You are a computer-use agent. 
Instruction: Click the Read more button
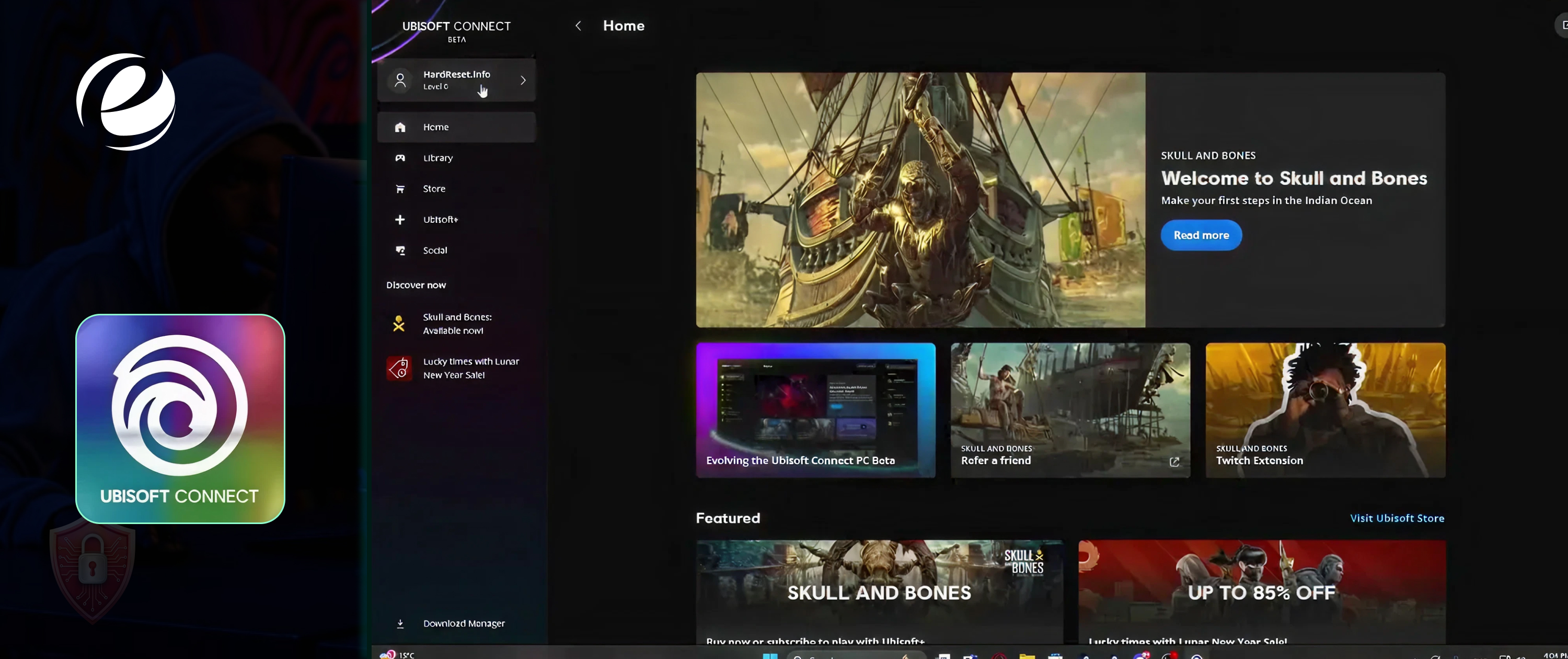tap(1201, 236)
